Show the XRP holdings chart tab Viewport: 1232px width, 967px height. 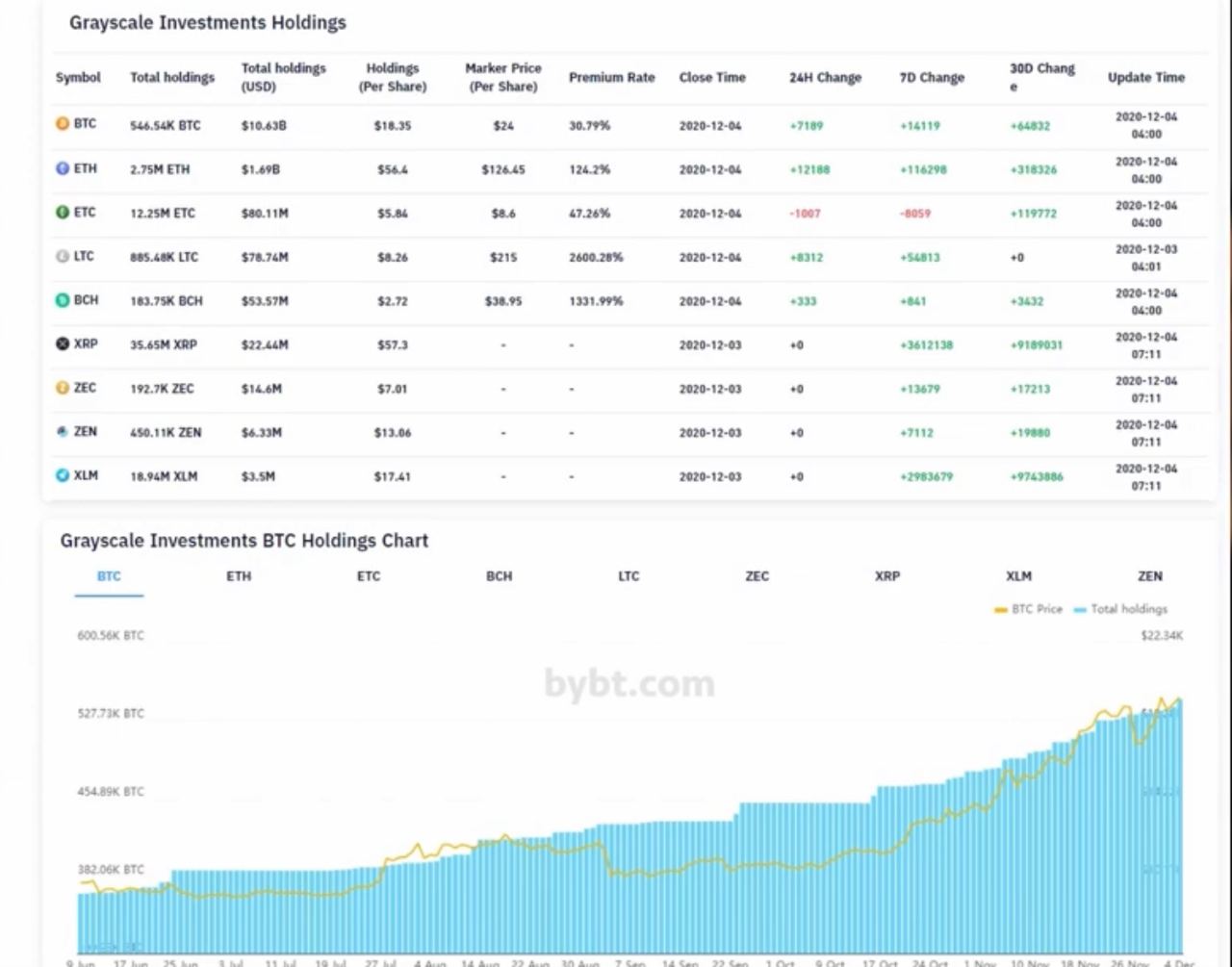point(887,576)
